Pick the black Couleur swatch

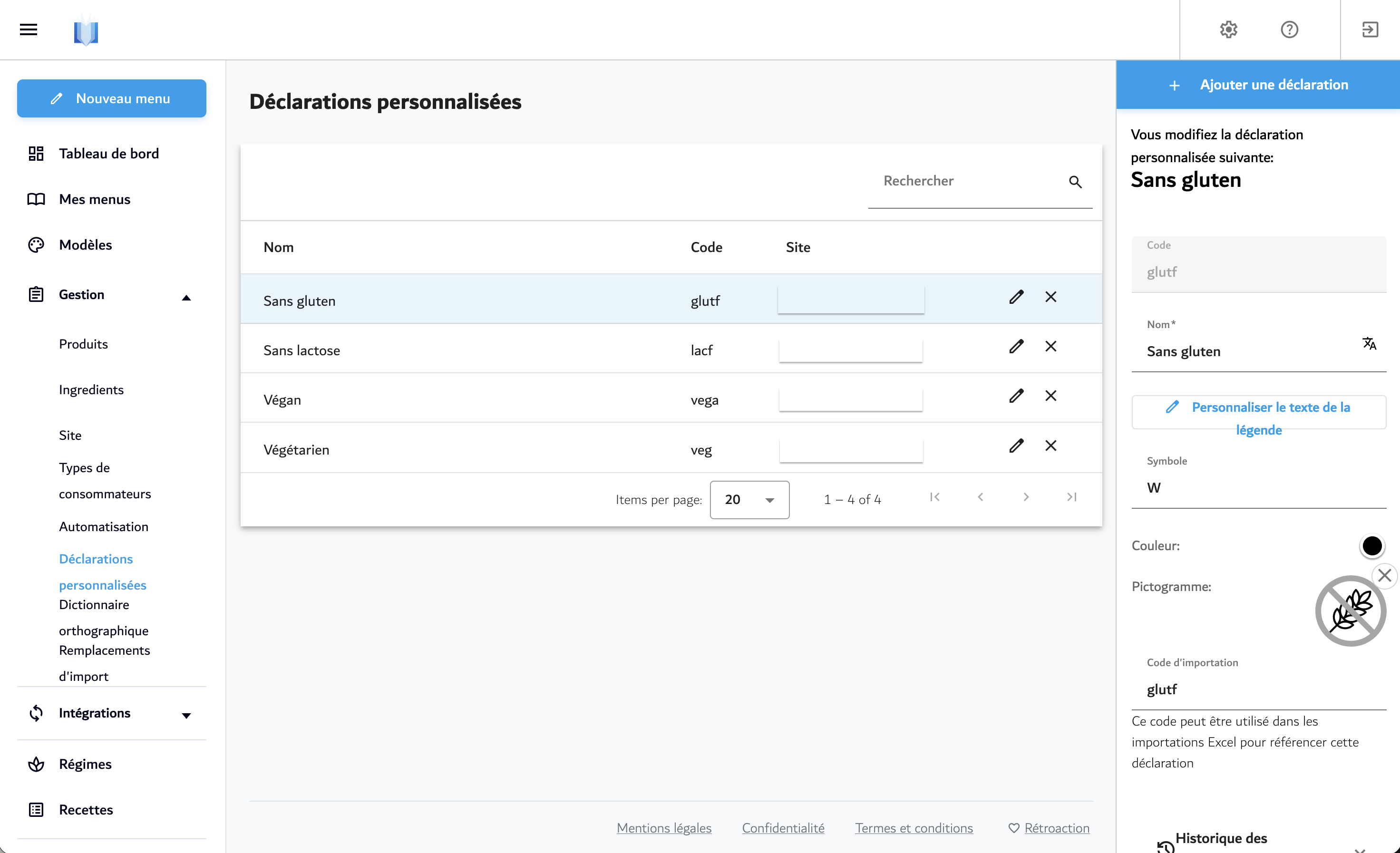[1371, 546]
